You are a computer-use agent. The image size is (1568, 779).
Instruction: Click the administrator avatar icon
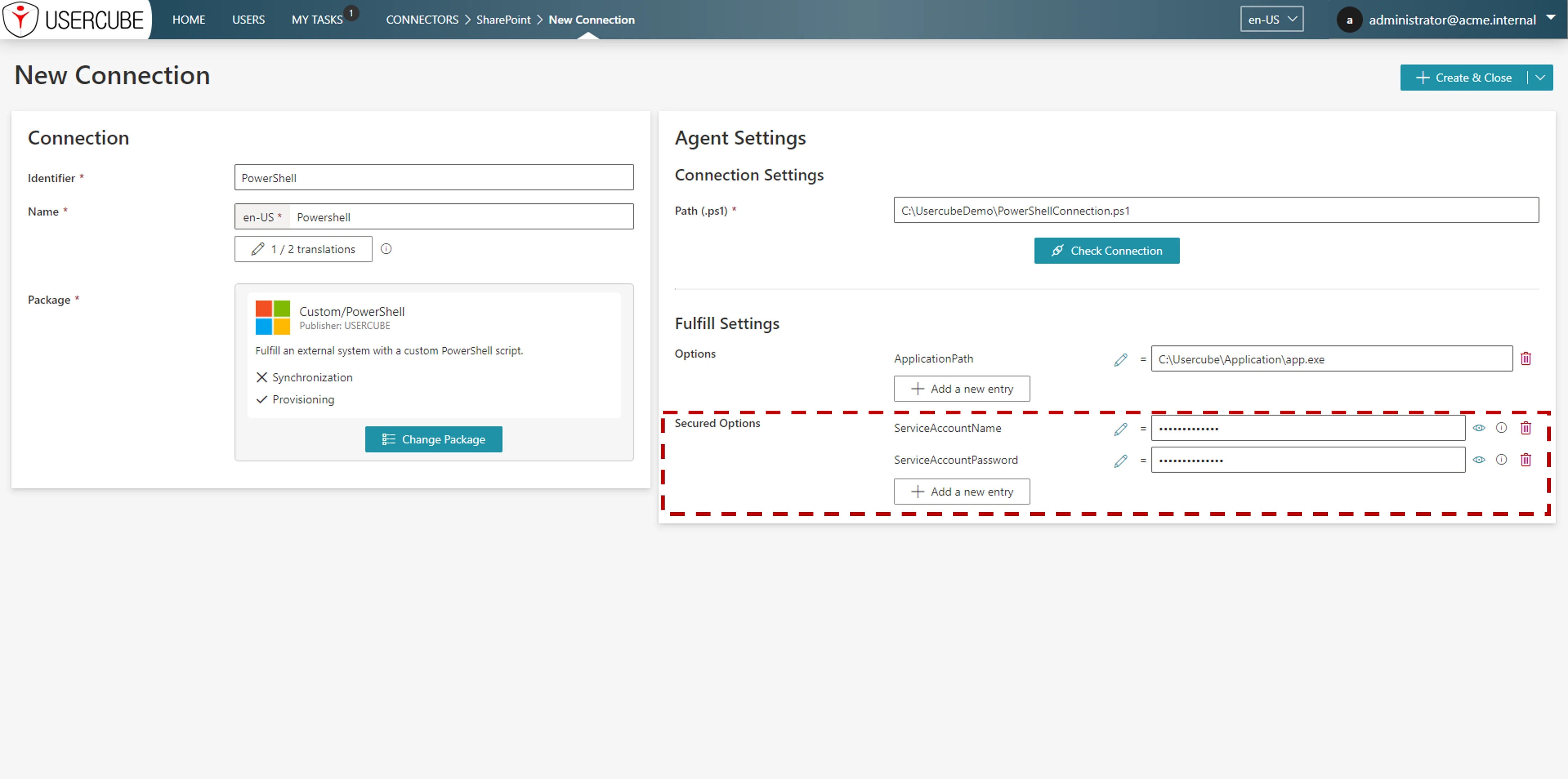[1349, 20]
